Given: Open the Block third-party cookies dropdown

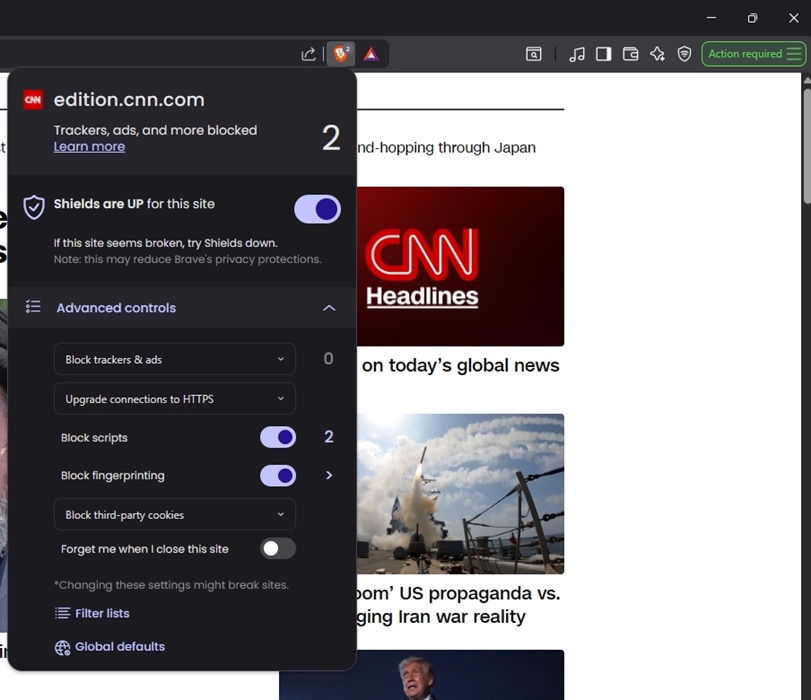Looking at the screenshot, I should 174,515.
